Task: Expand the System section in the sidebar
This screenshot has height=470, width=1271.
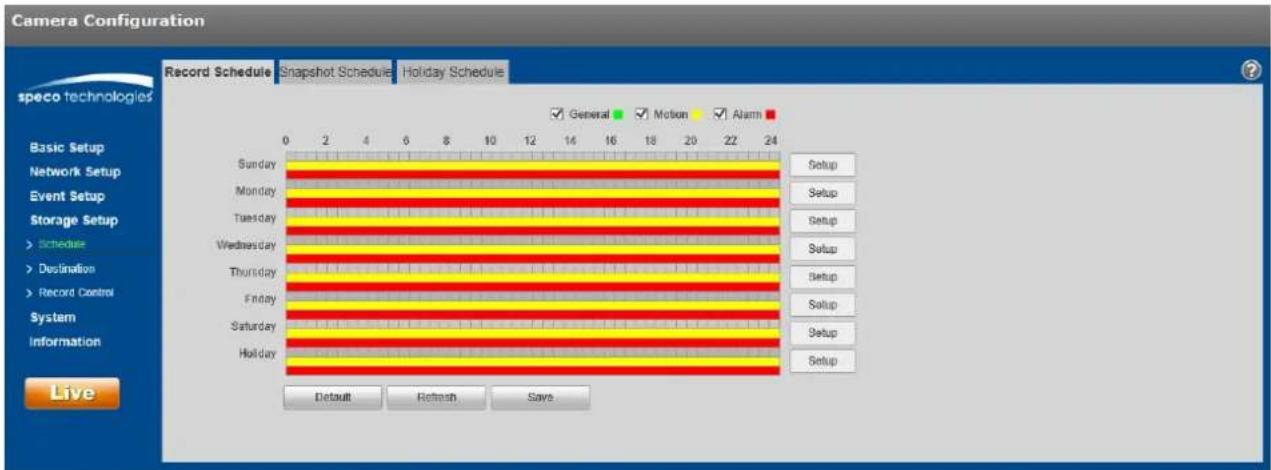Action: [52, 317]
